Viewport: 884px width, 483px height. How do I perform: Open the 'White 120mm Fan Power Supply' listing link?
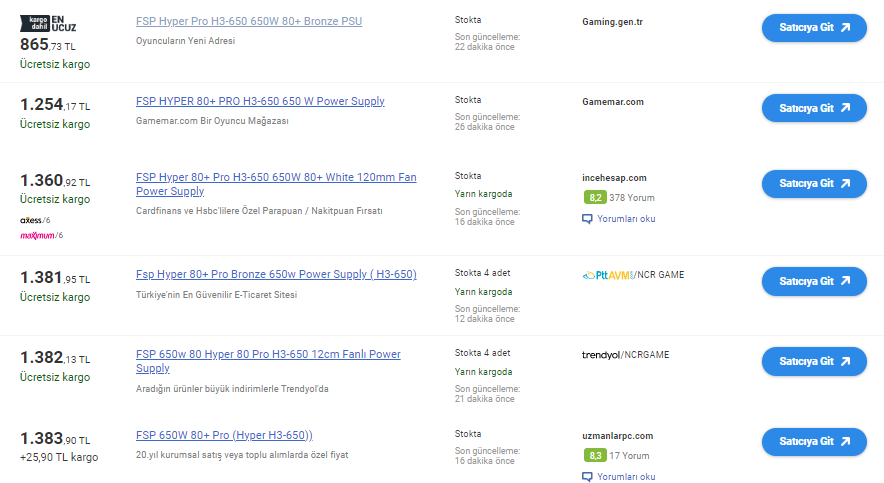pyautogui.click(x=275, y=184)
